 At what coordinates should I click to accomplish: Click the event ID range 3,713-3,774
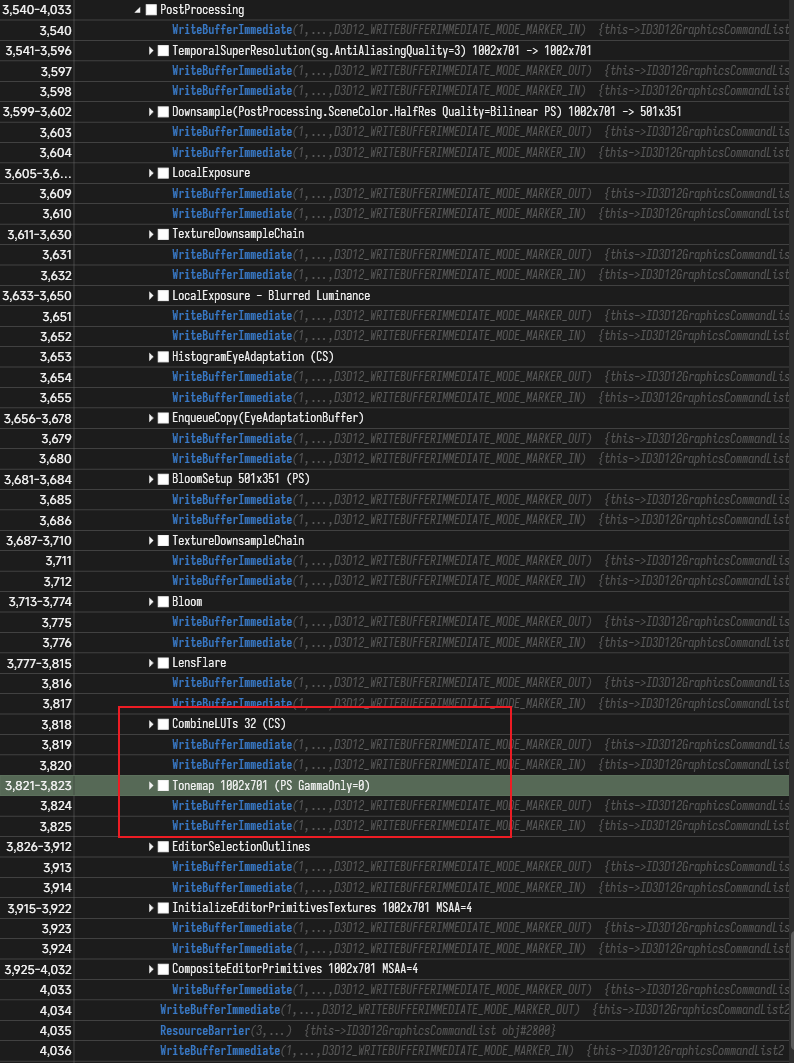coord(39,602)
